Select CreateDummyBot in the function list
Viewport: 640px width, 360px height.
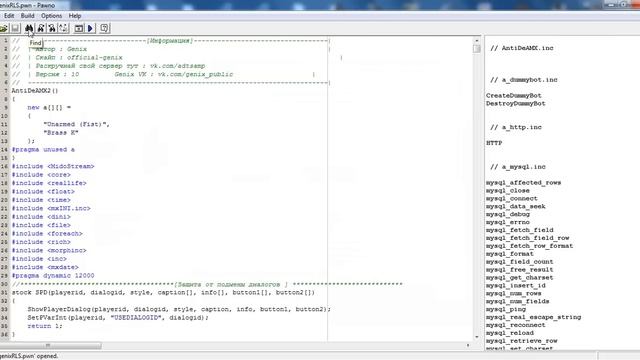point(513,96)
